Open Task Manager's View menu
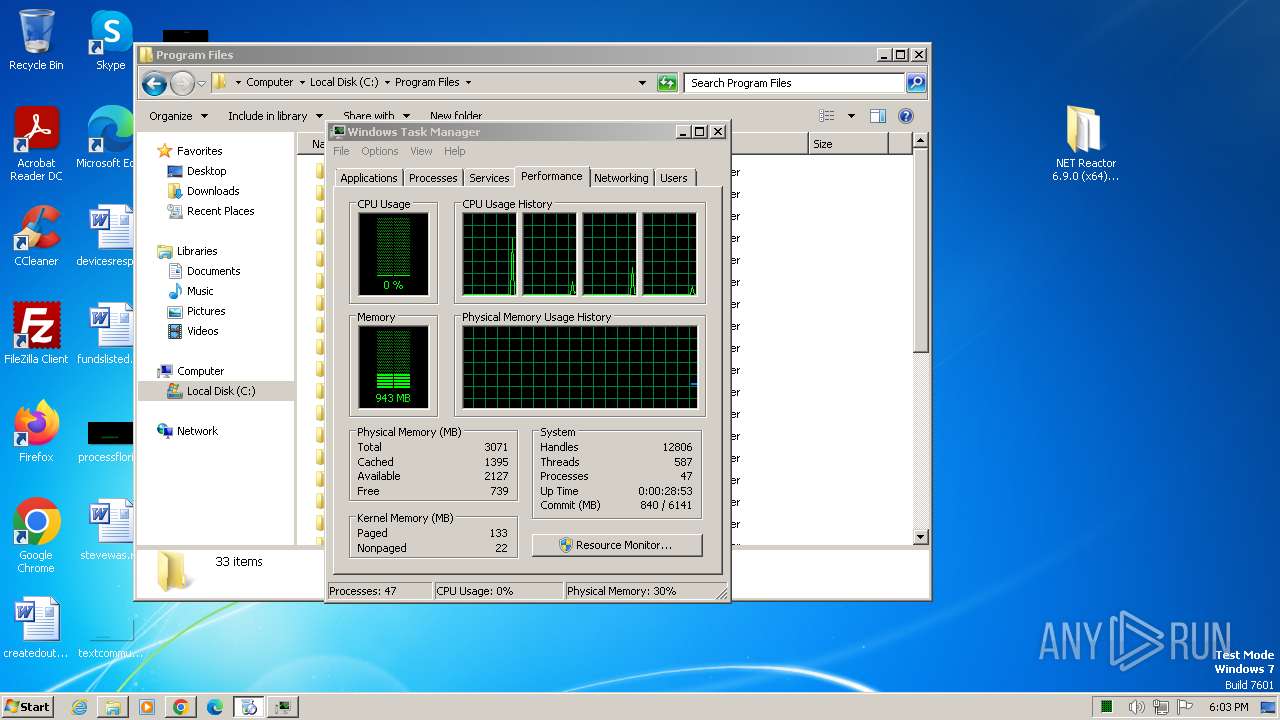The height and width of the screenshot is (720, 1280). (x=421, y=151)
